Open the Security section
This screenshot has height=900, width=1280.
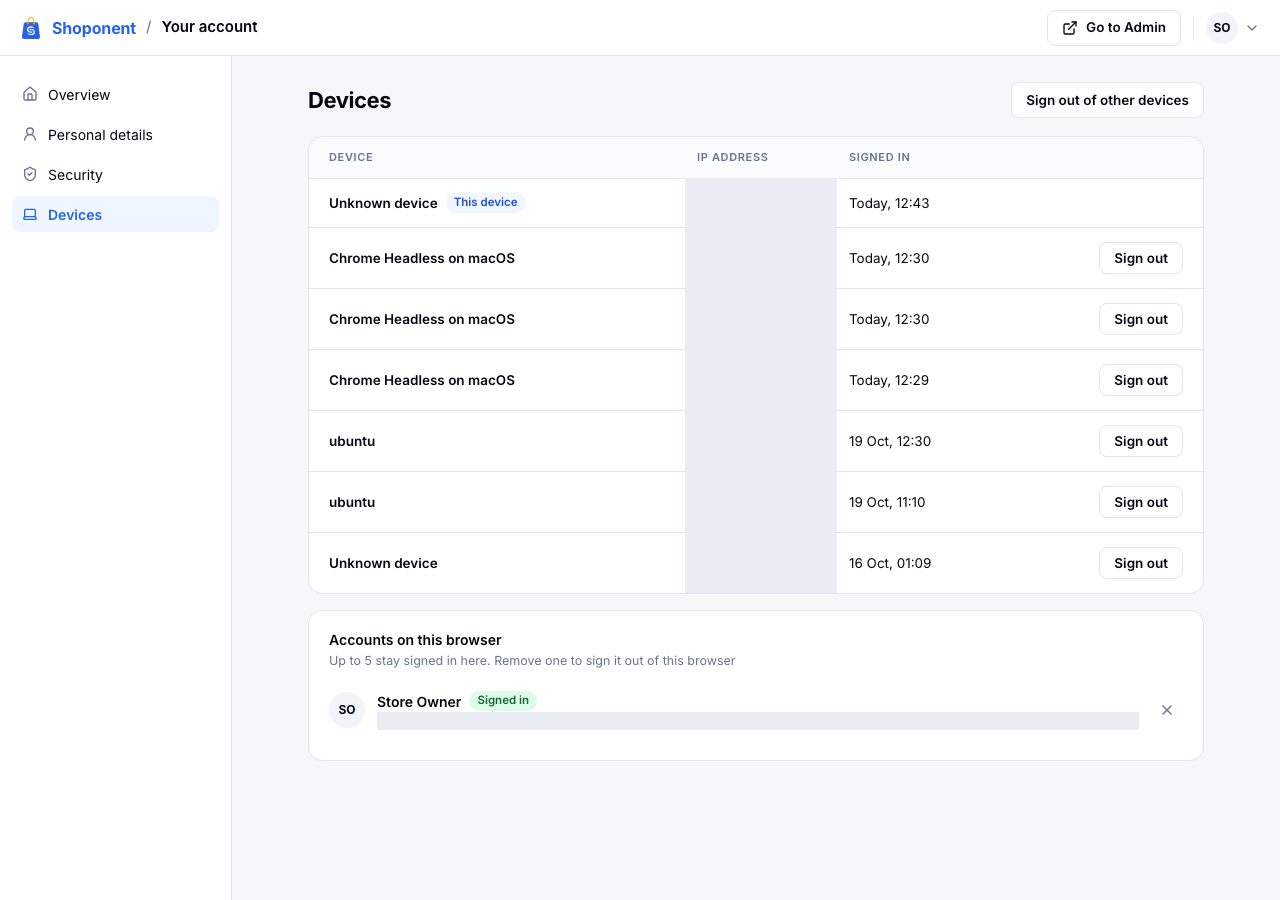(115, 175)
